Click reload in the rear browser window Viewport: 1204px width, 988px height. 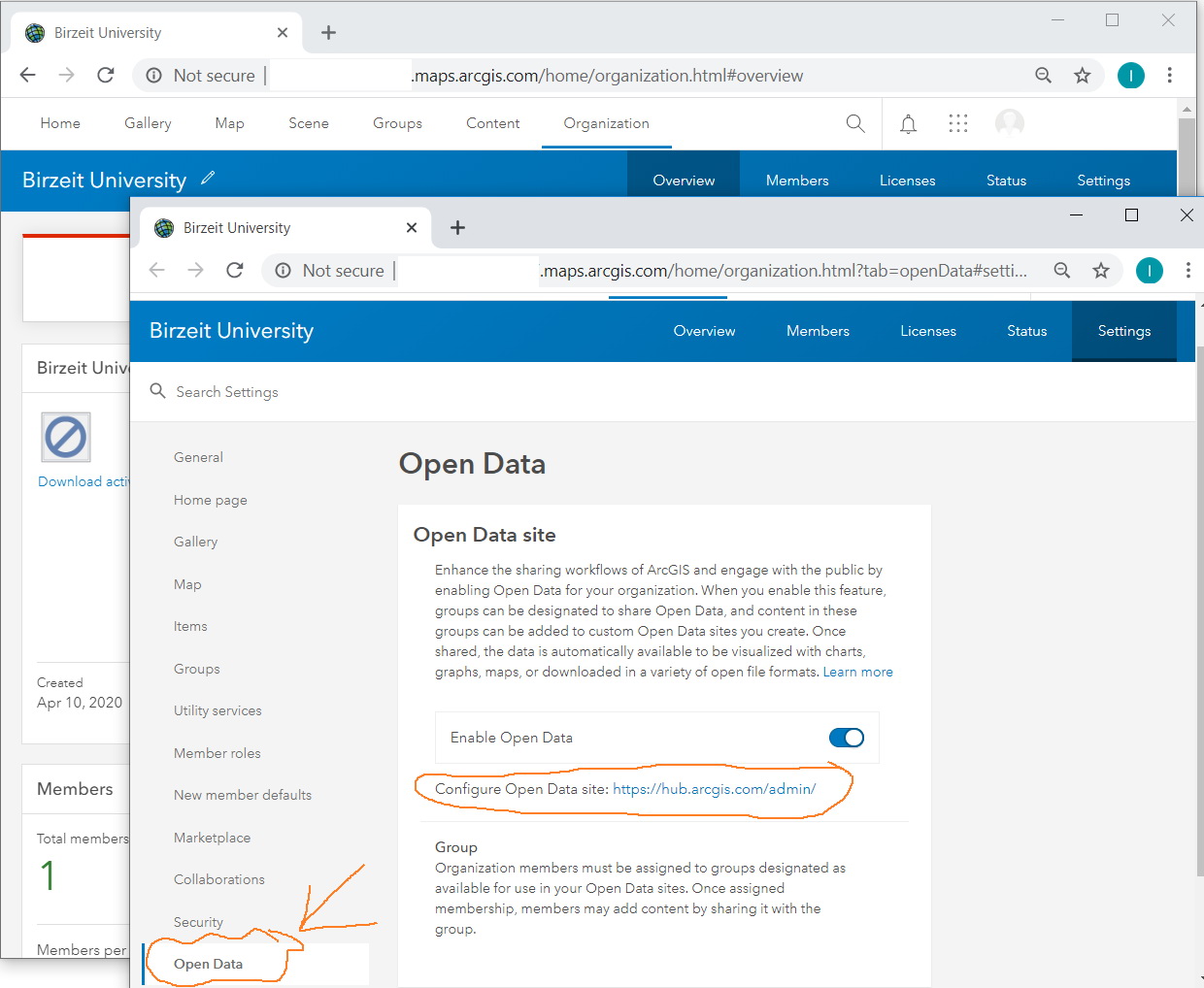[x=106, y=75]
